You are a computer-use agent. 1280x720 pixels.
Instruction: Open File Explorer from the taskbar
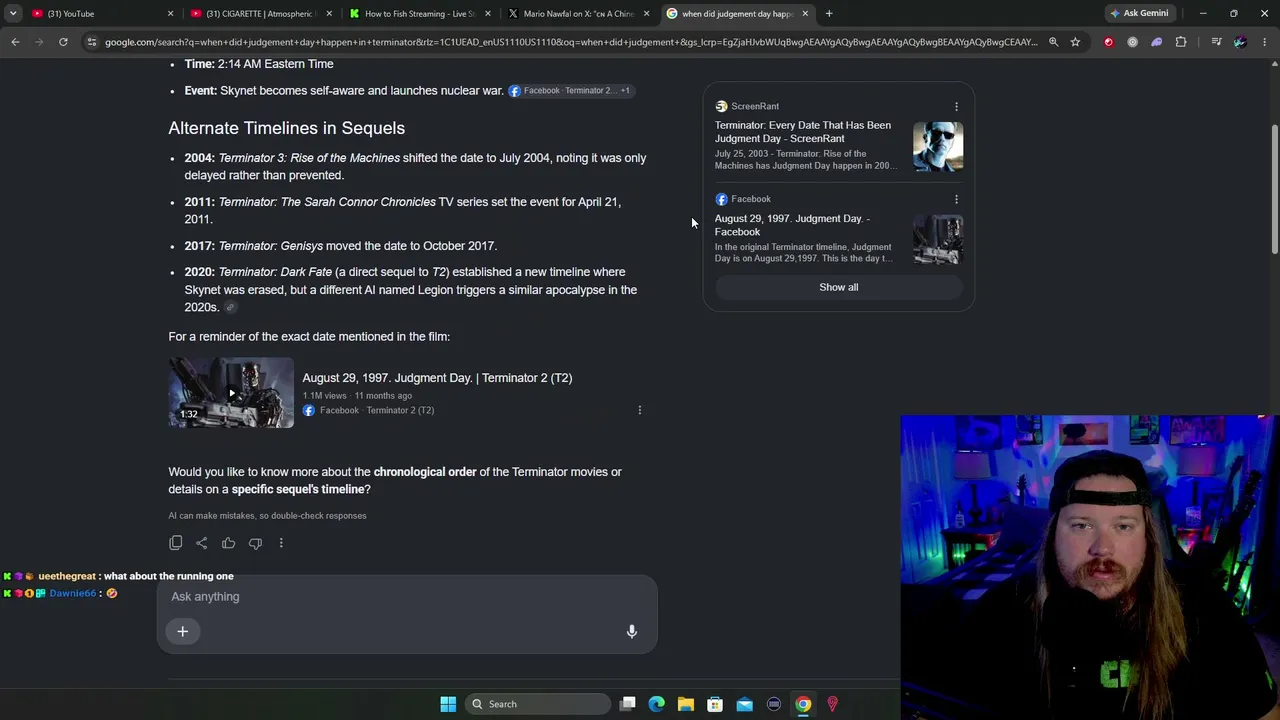click(x=686, y=704)
